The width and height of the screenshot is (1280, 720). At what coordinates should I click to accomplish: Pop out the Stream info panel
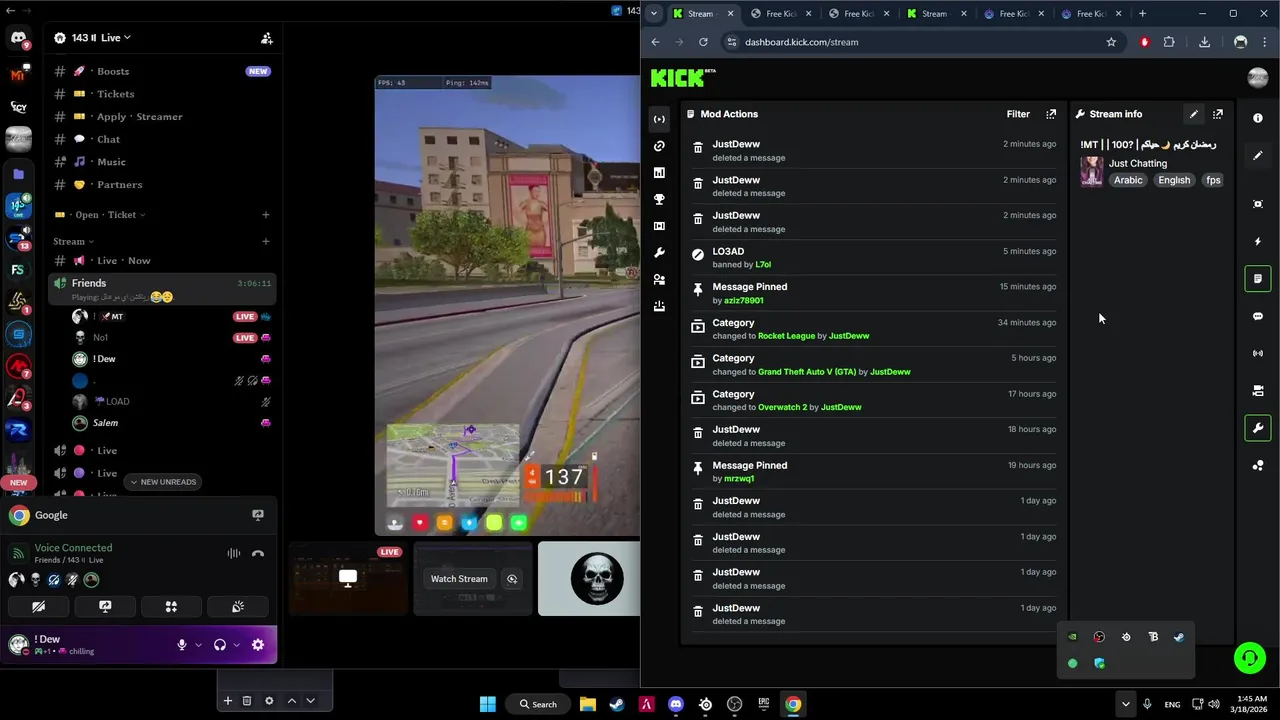pos(1218,114)
